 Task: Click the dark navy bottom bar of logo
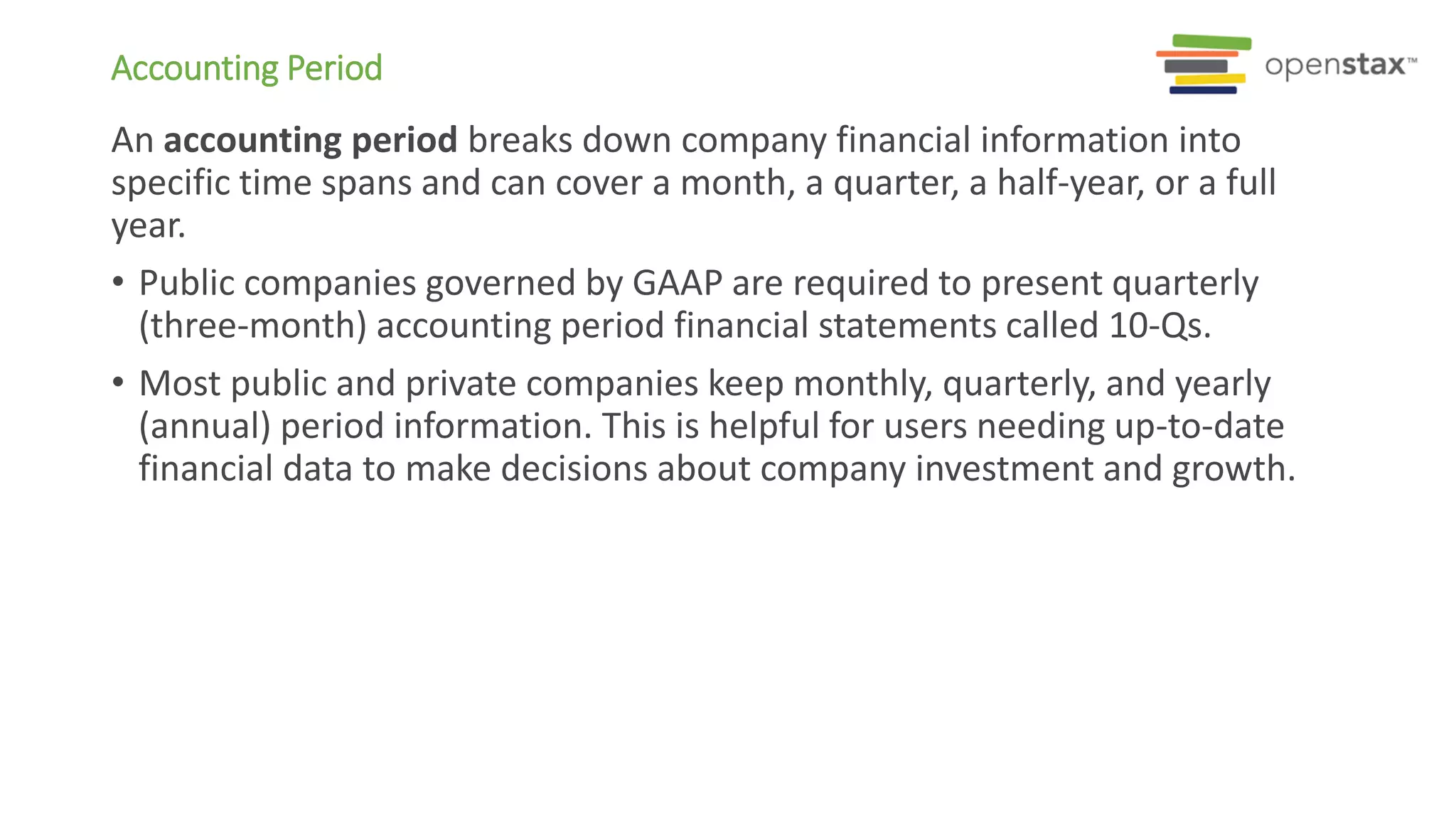pos(1203,90)
